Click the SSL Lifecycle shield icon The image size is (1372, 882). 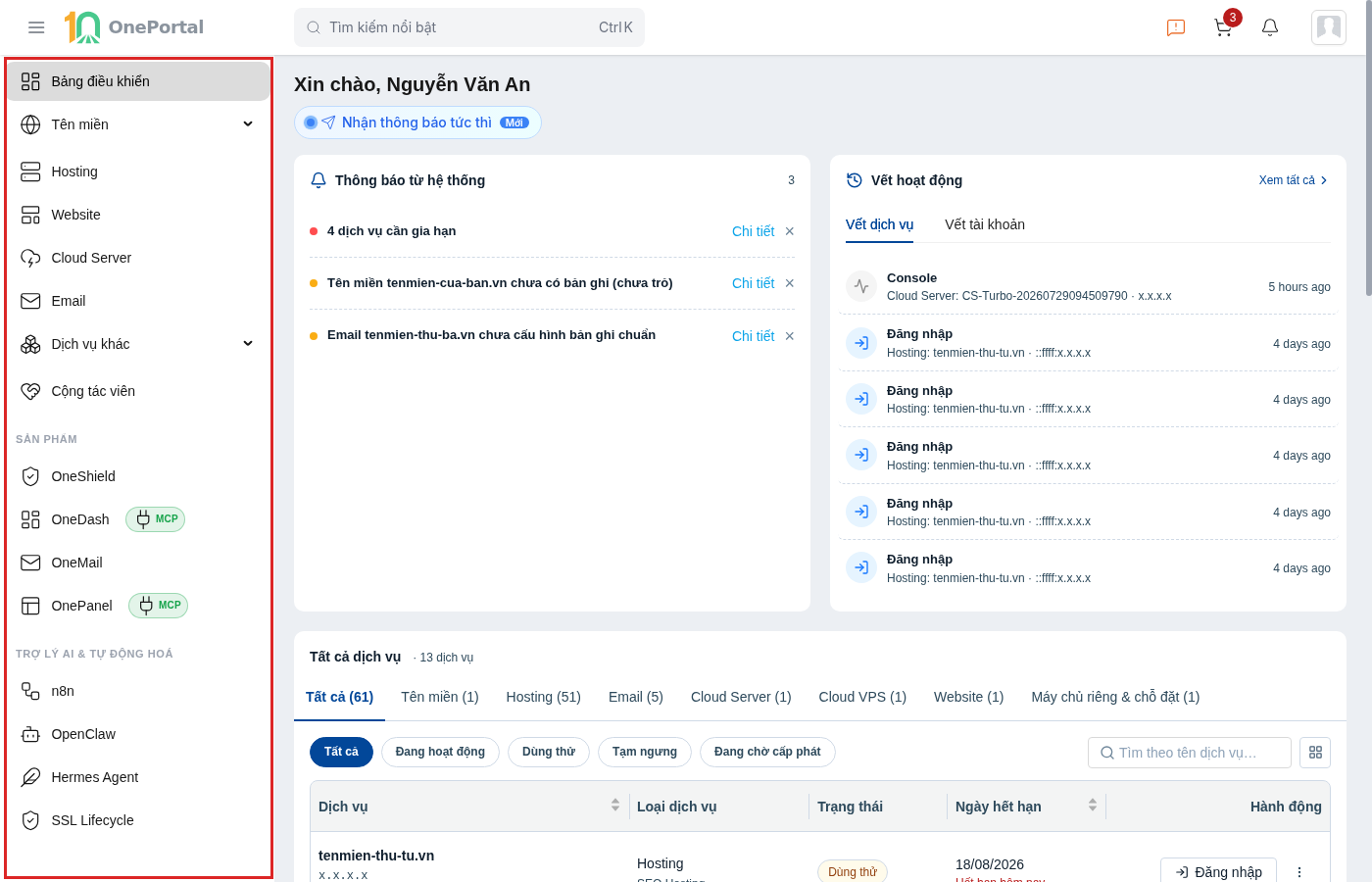click(x=30, y=820)
